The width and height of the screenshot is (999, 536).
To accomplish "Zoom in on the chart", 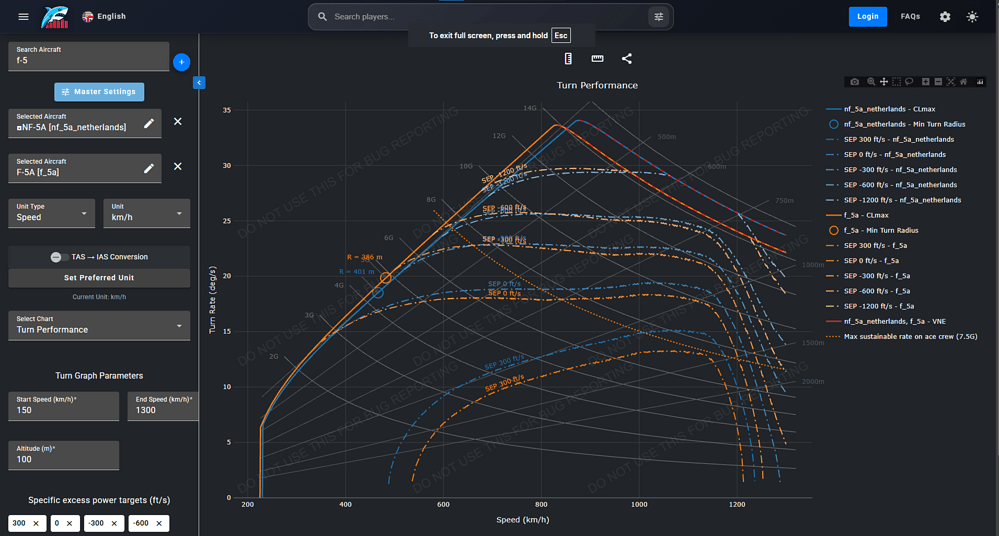I will (x=926, y=82).
